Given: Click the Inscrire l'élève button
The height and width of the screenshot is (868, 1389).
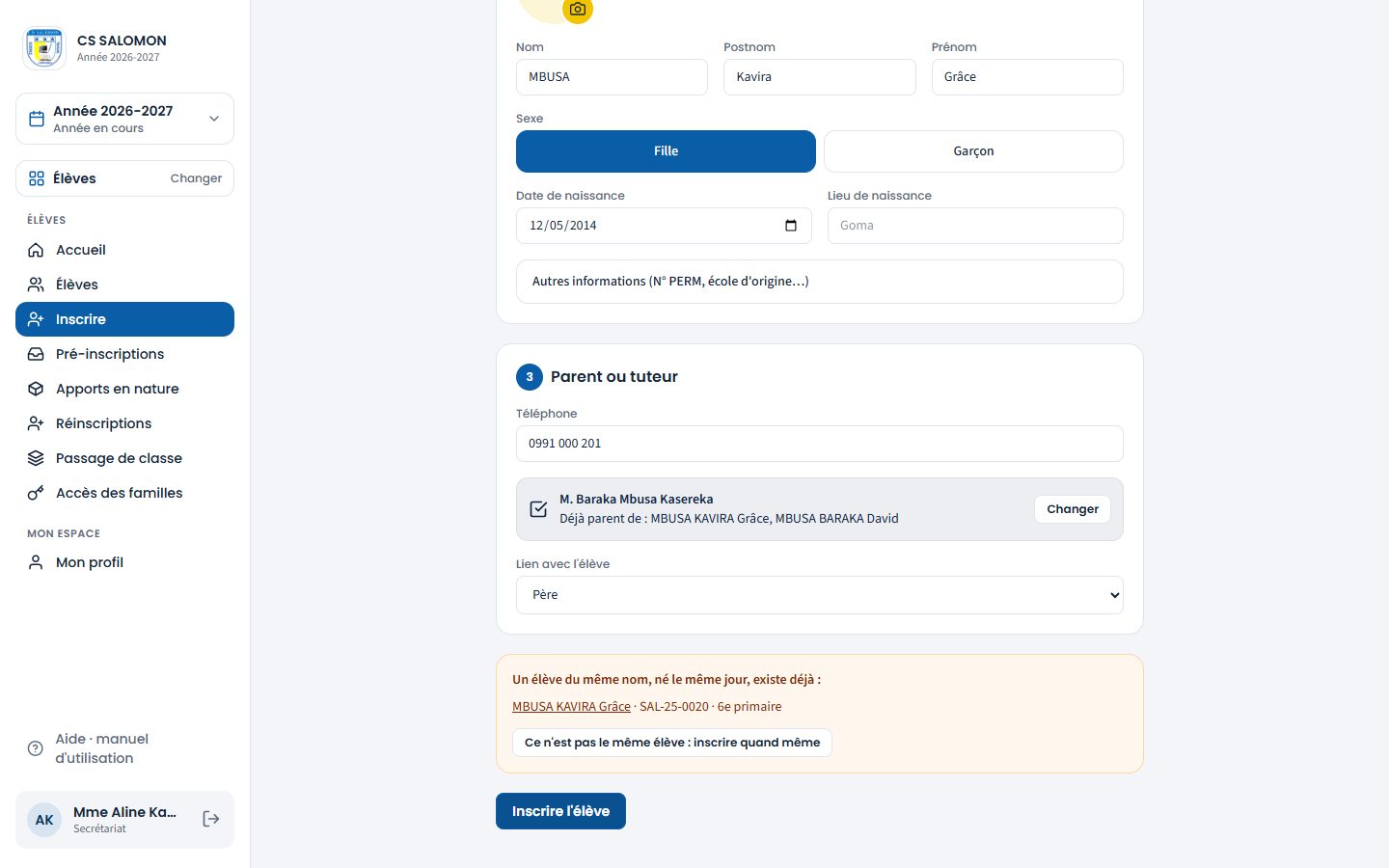Looking at the screenshot, I should pyautogui.click(x=560, y=811).
